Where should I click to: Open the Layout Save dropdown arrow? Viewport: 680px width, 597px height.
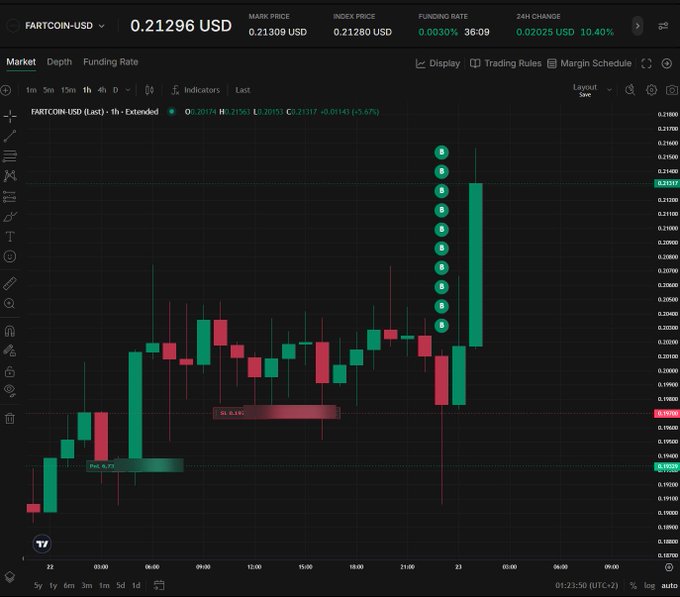(x=609, y=90)
